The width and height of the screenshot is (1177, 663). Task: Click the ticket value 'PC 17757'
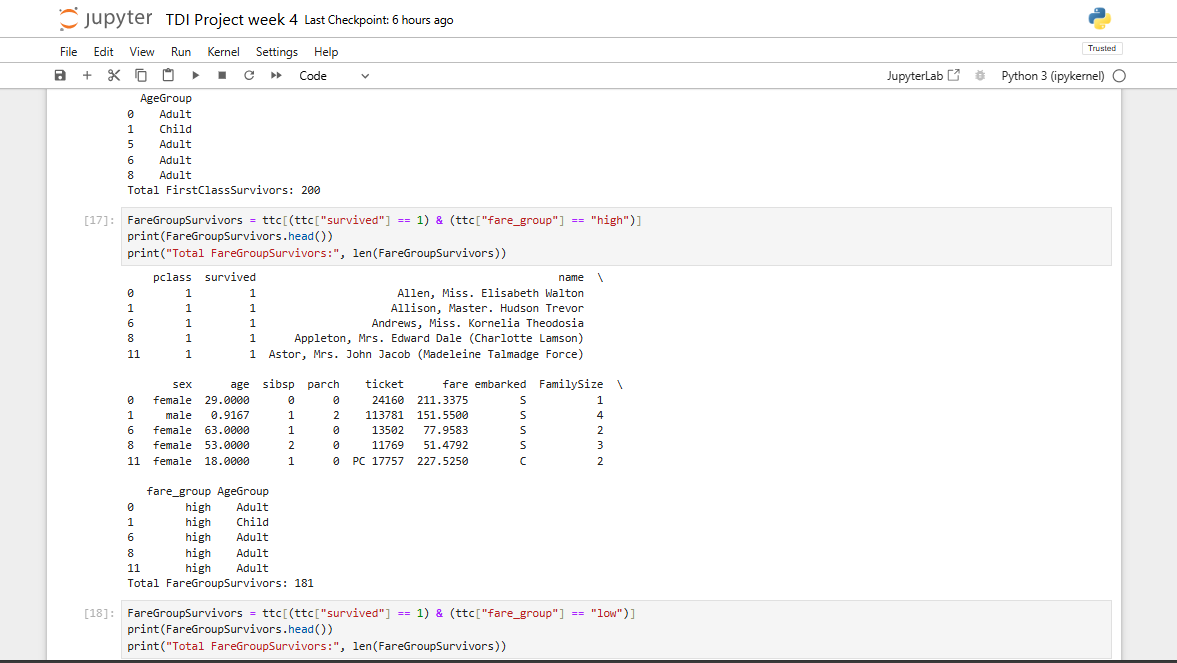click(x=378, y=461)
